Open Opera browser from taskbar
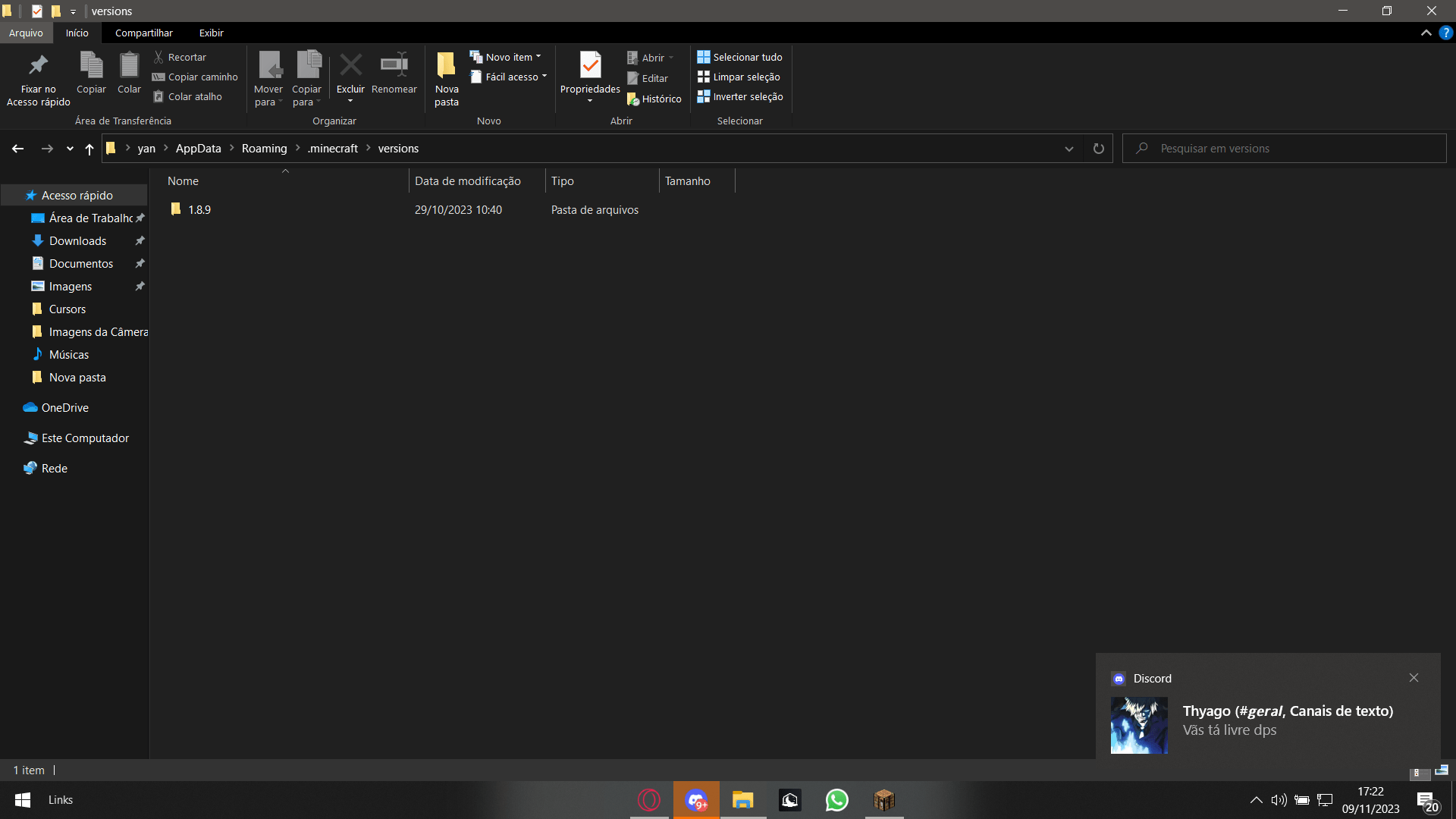This screenshot has width=1456, height=819. [649, 800]
